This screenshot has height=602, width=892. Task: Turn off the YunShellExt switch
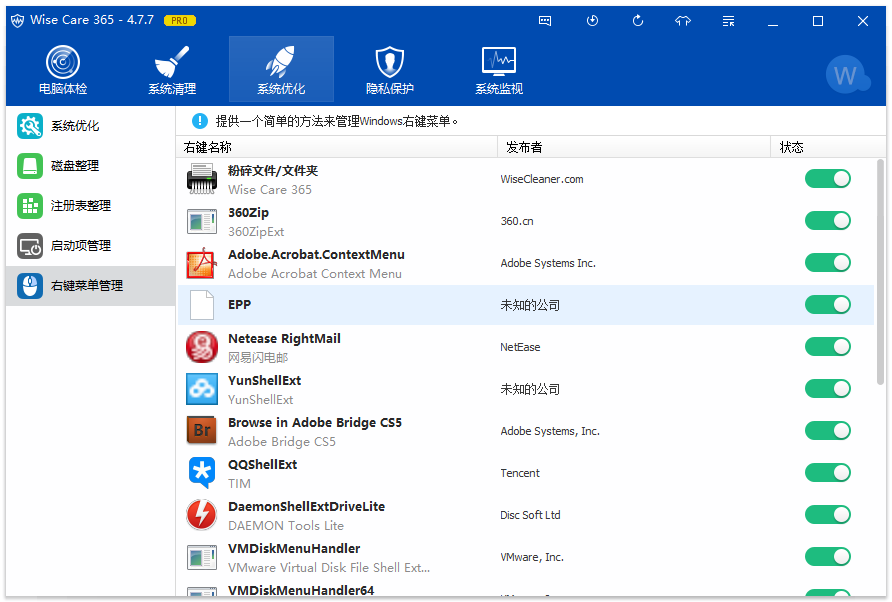coord(828,389)
